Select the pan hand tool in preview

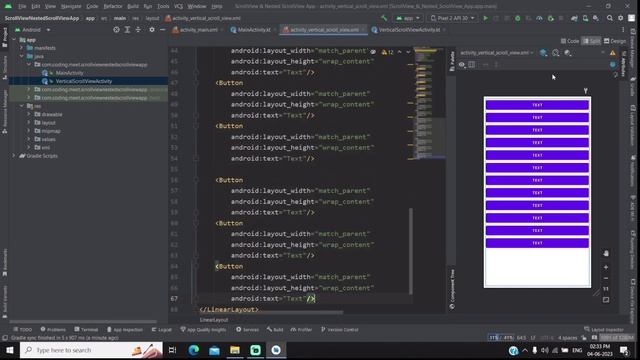click(x=606, y=253)
